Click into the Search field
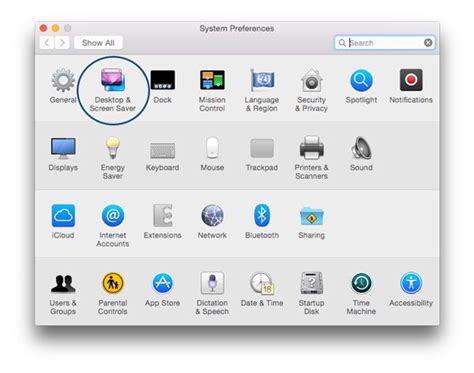 coord(384,43)
